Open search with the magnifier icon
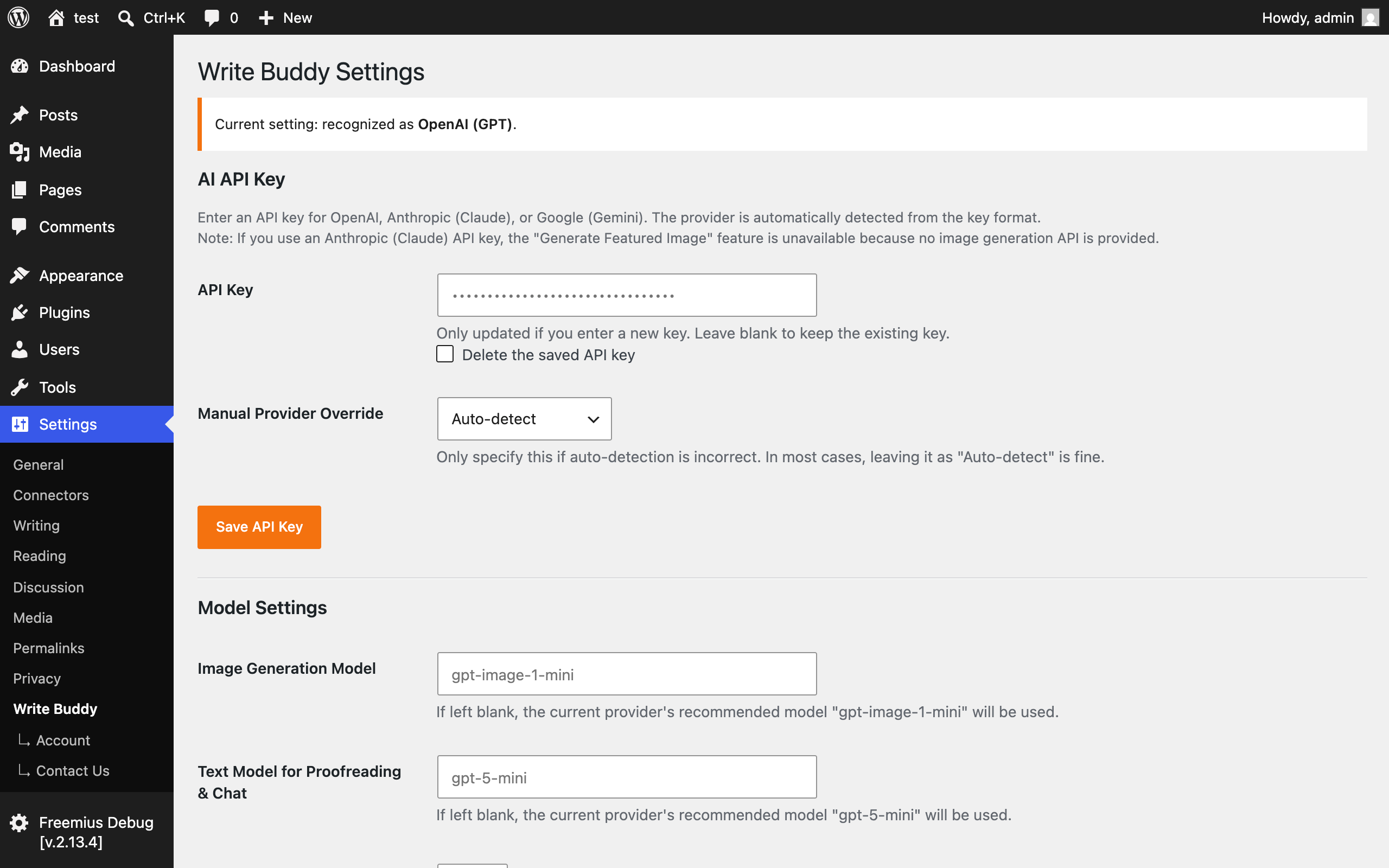 coord(126,18)
